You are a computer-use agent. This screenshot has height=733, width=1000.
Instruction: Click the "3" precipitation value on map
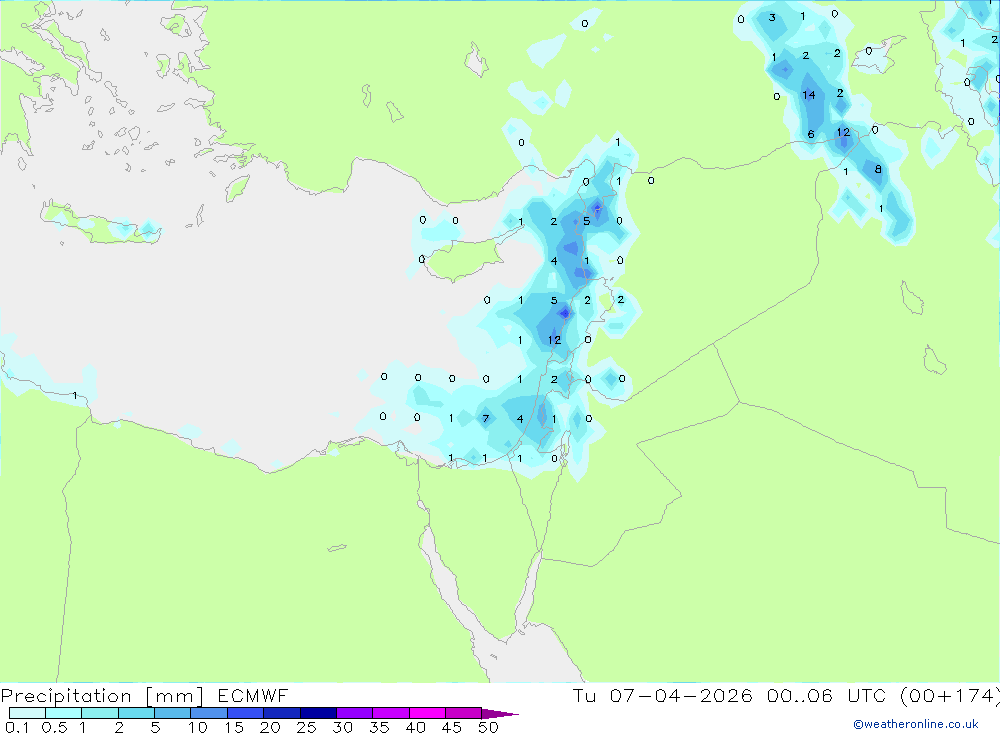(x=772, y=17)
